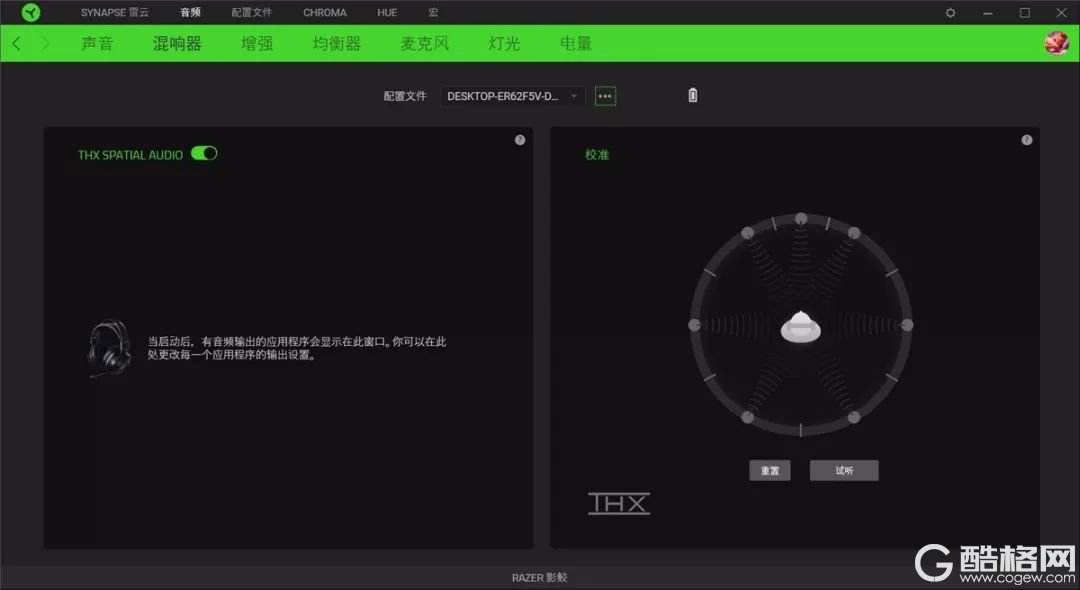Click the THX SPATIAL AUDIO label
This screenshot has width=1080, height=590.
130,155
